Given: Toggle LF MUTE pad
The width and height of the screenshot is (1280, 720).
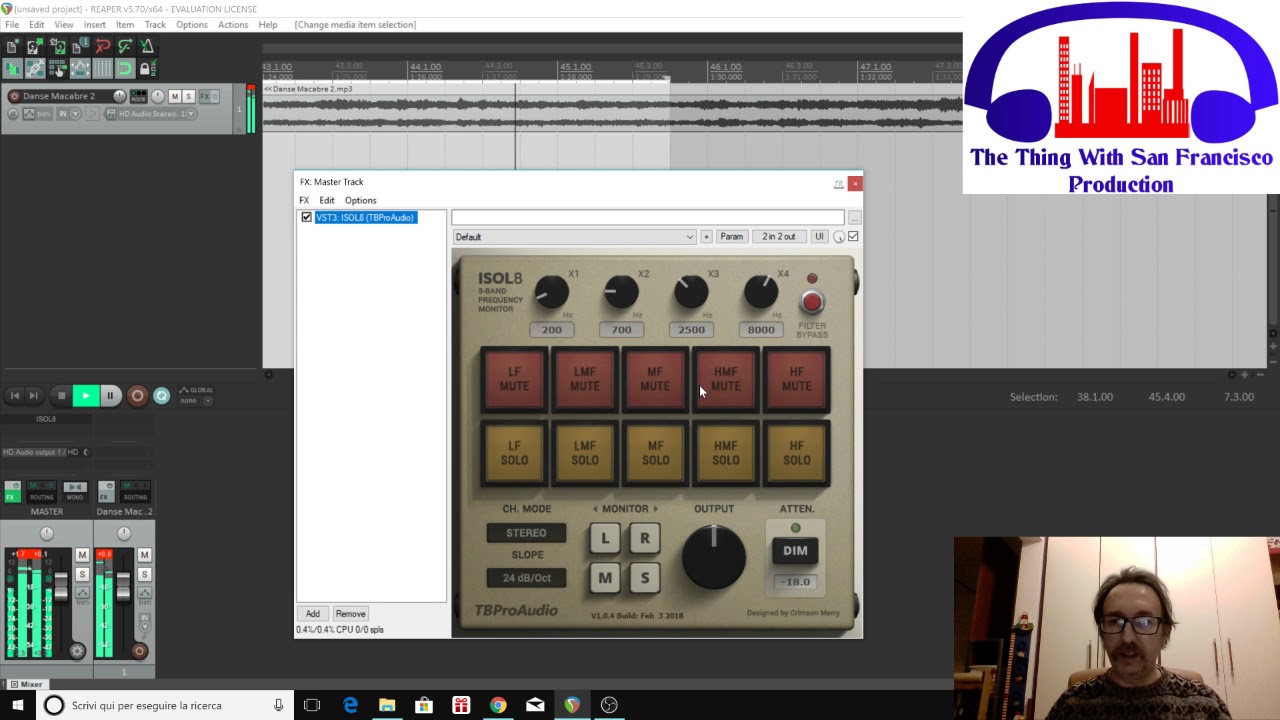Looking at the screenshot, I should (514, 379).
